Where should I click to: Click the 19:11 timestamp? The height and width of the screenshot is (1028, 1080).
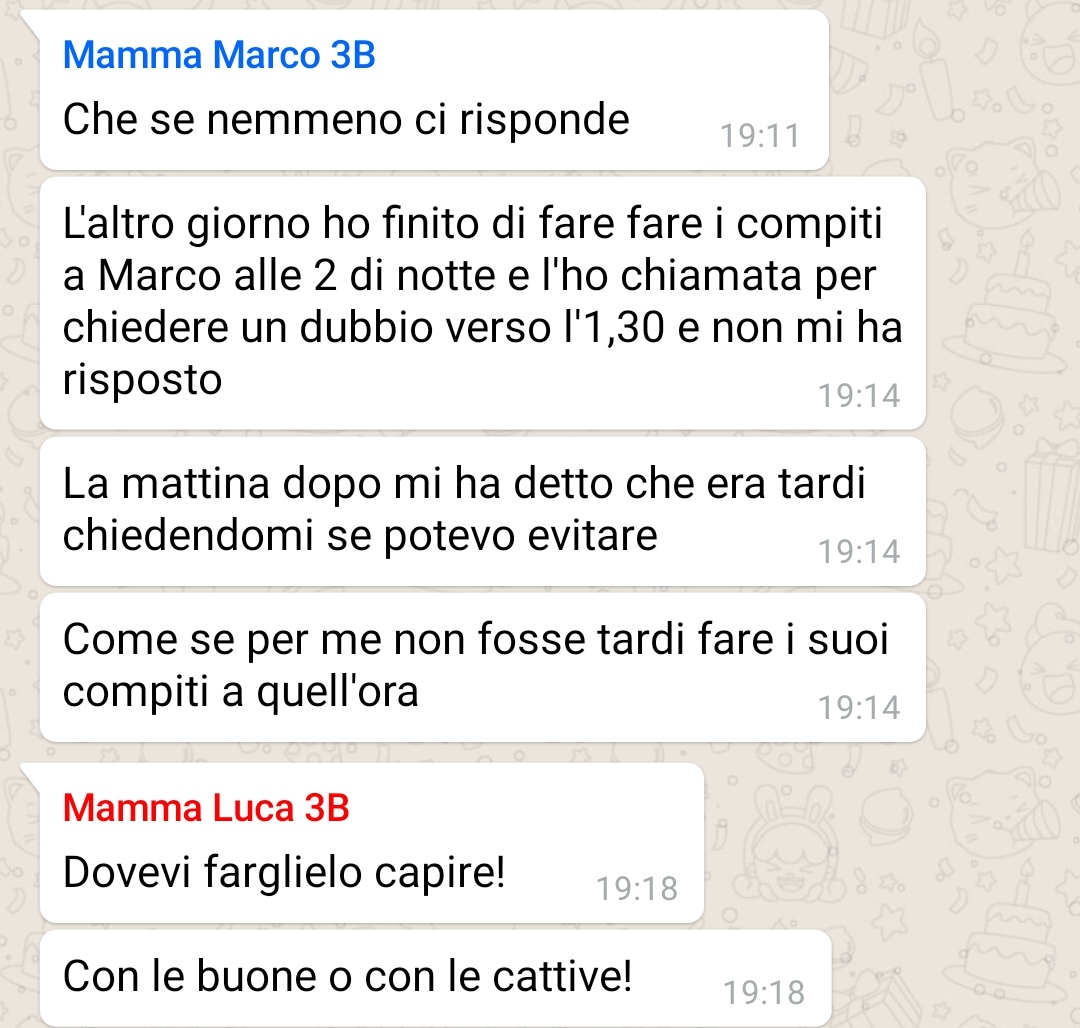pyautogui.click(x=760, y=136)
